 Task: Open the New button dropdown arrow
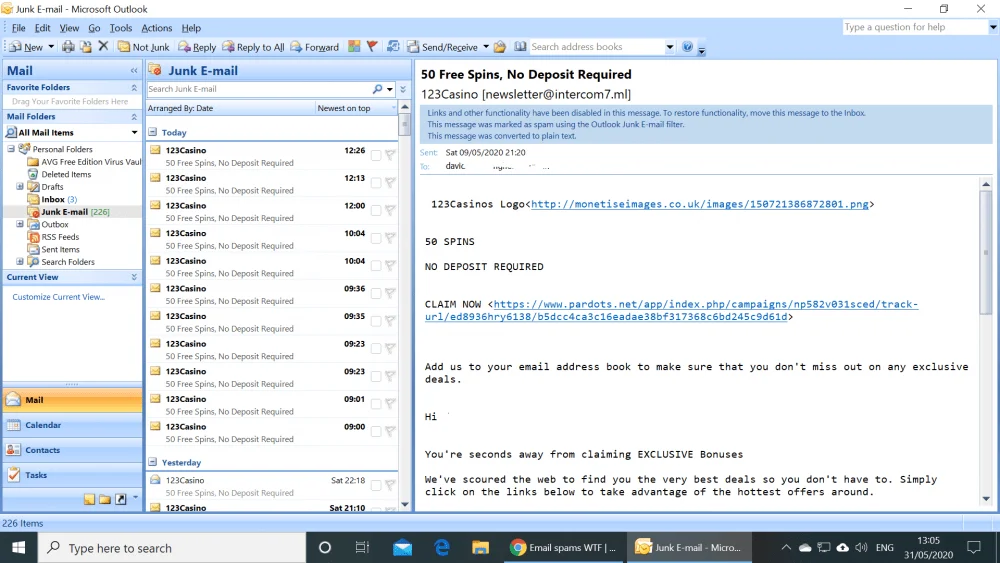click(51, 47)
